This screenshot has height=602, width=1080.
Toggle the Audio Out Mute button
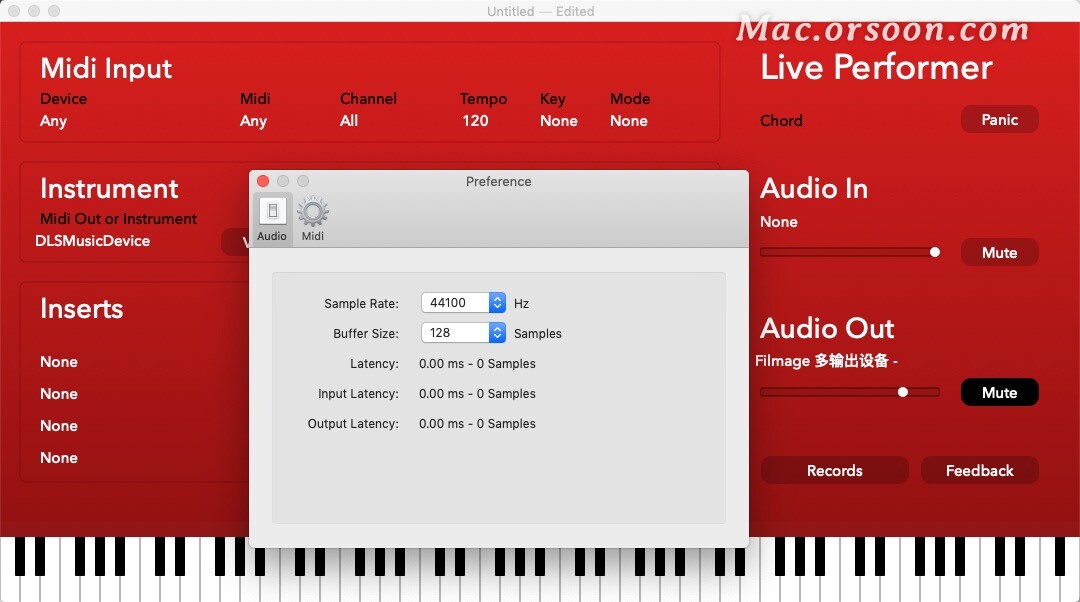(x=999, y=393)
